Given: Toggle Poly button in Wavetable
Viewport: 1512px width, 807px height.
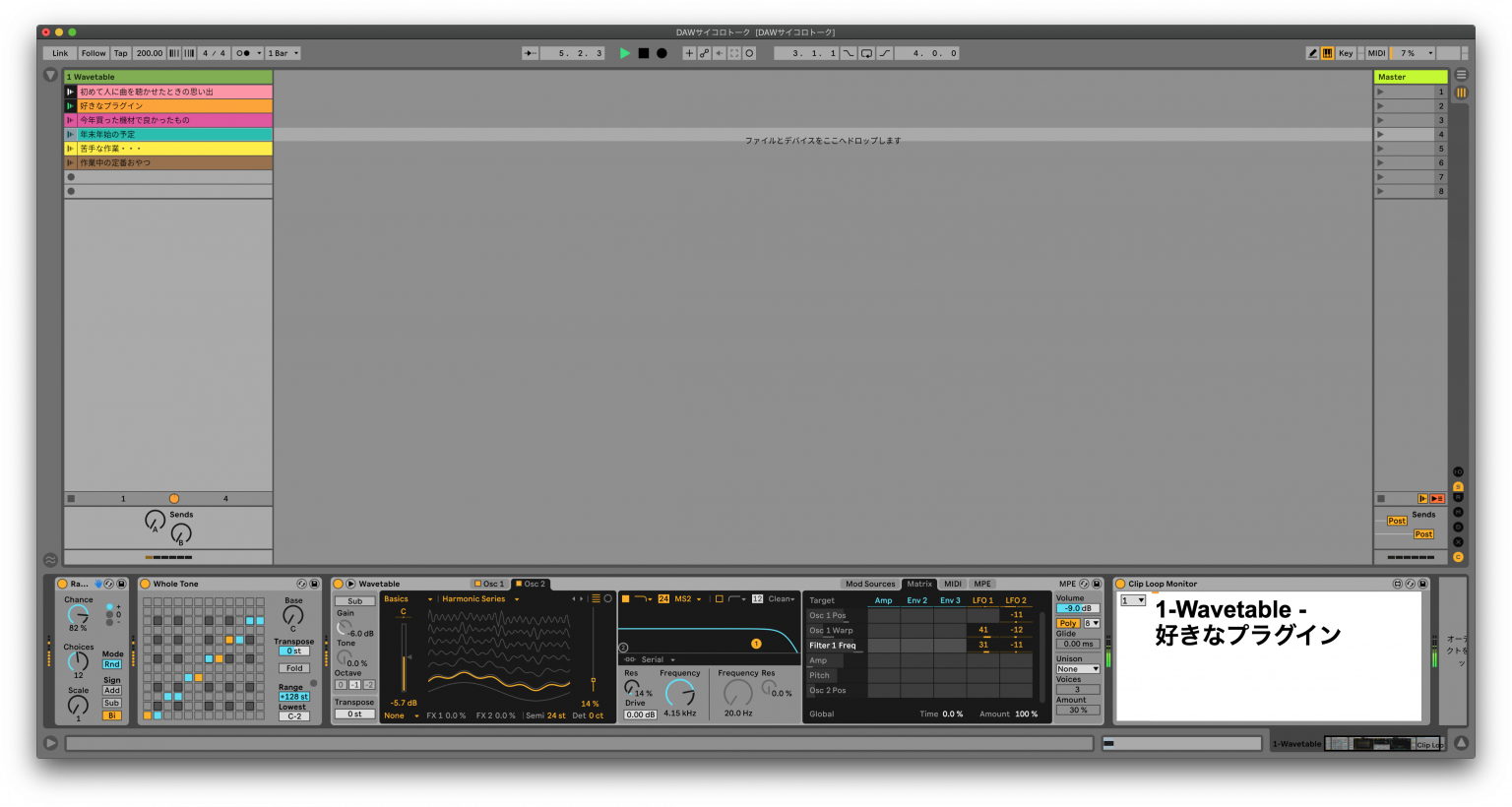Looking at the screenshot, I should click(1068, 623).
